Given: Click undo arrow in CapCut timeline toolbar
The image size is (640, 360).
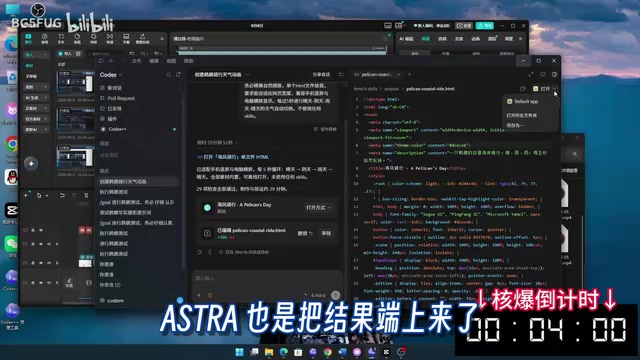Looking at the screenshot, I should click(x=62, y=196).
